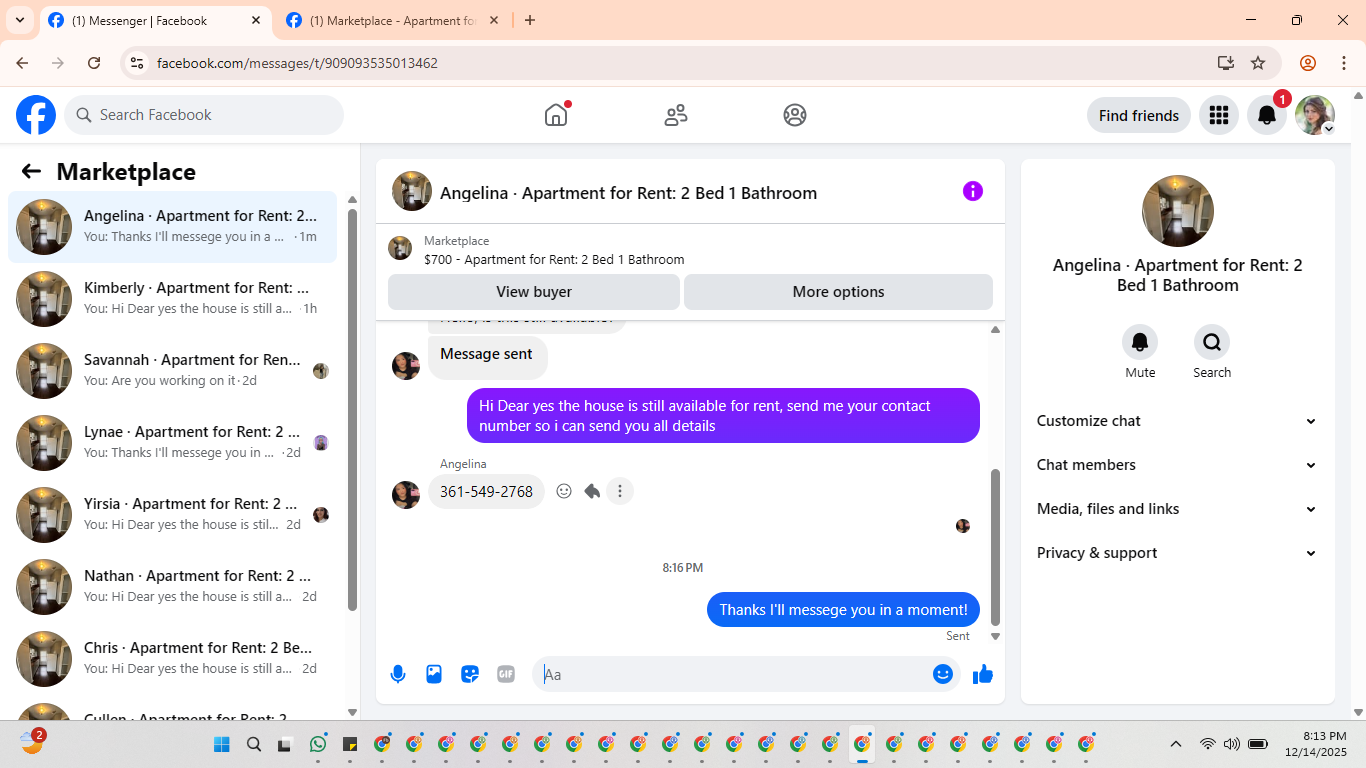Send a thumbs up like
Viewport: 1366px width, 768px height.
pos(983,674)
